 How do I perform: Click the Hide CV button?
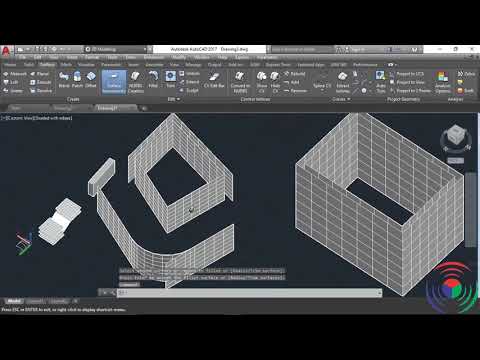(275, 82)
